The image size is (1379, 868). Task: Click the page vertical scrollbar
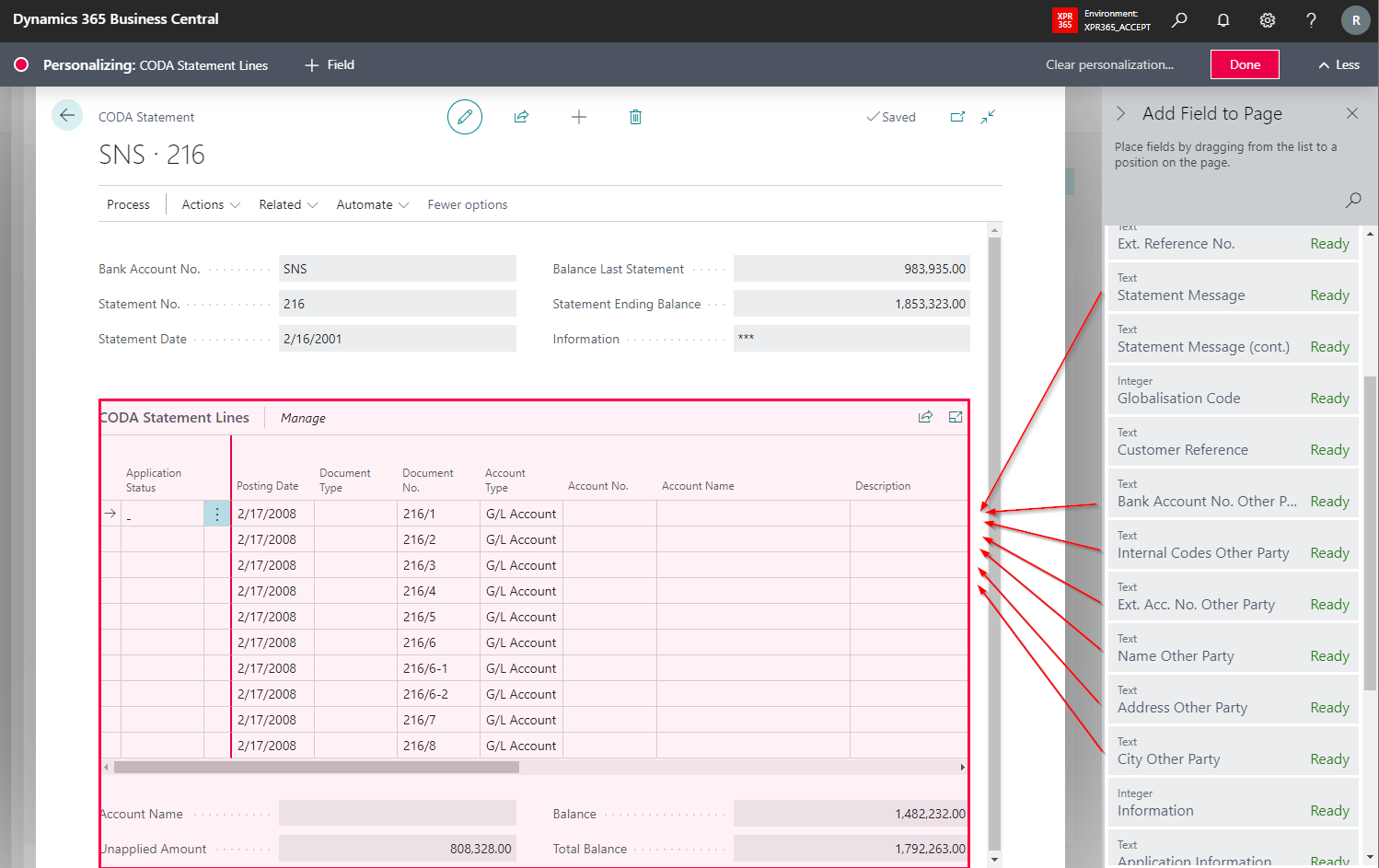[994, 543]
